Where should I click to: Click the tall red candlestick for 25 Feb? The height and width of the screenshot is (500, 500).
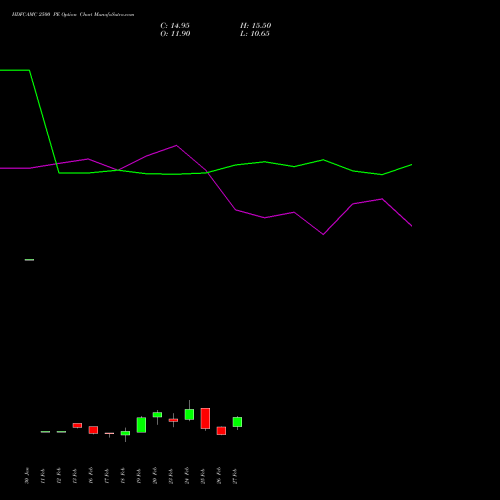(205, 418)
